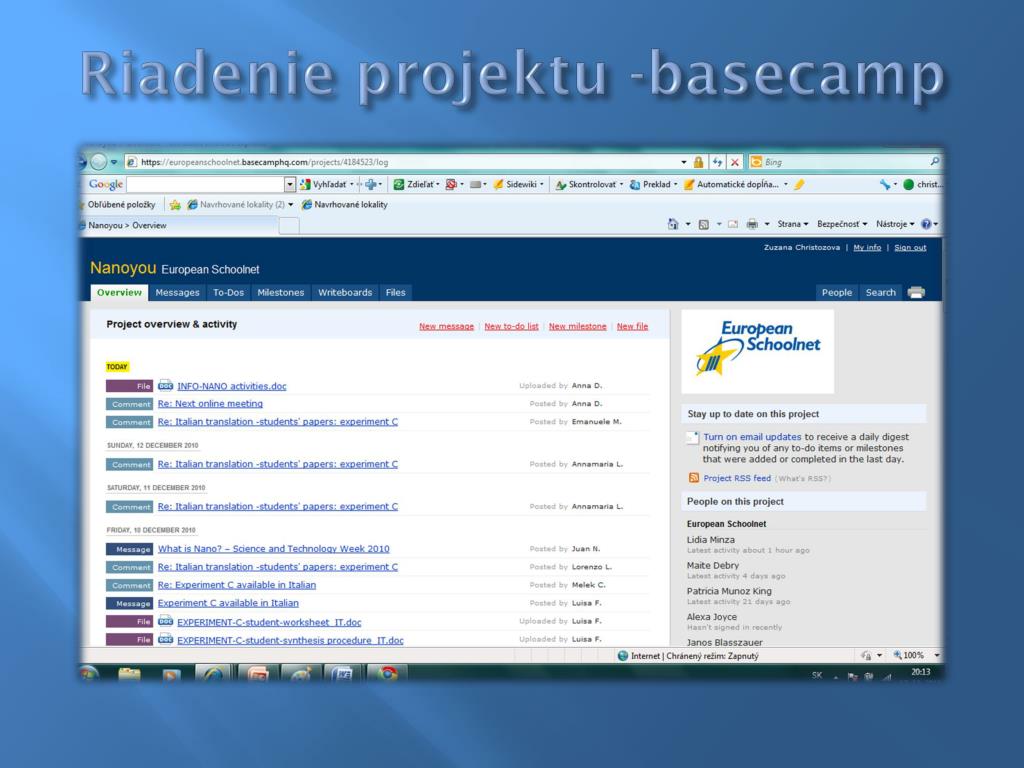
Task: Click the browser forward navigation button
Action: [99, 162]
